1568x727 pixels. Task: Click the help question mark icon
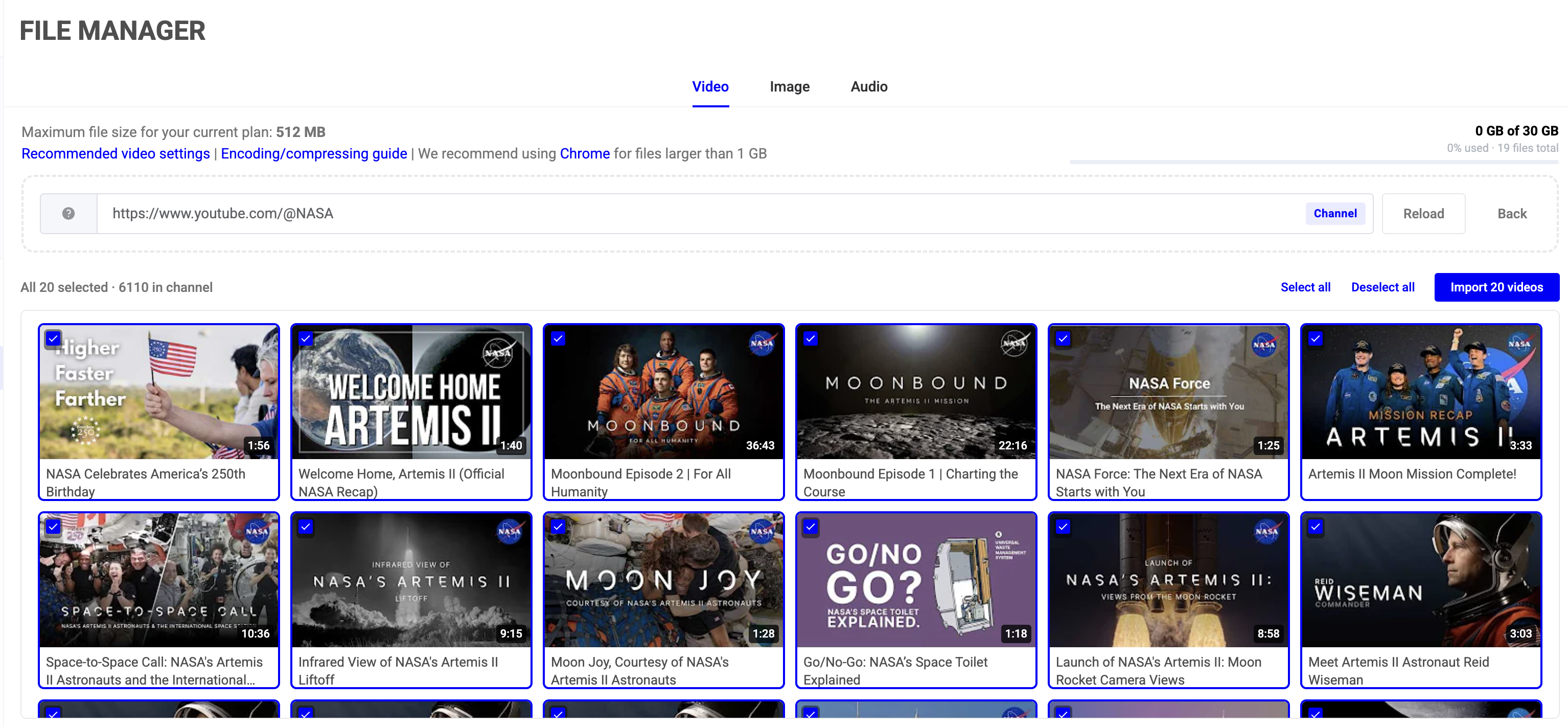pos(68,214)
